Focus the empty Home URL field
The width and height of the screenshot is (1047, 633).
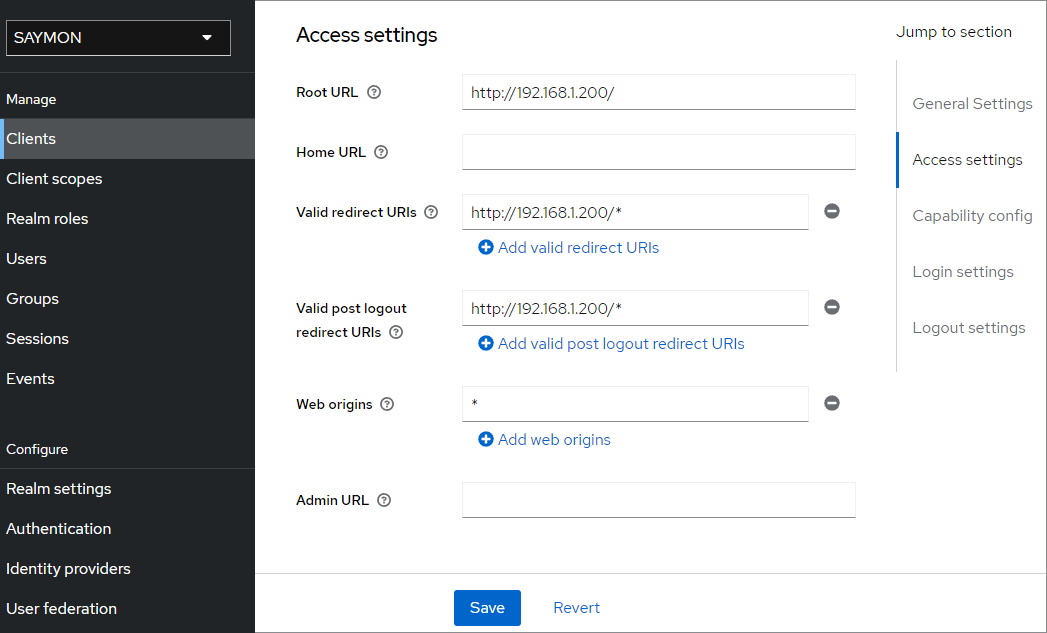pos(658,152)
